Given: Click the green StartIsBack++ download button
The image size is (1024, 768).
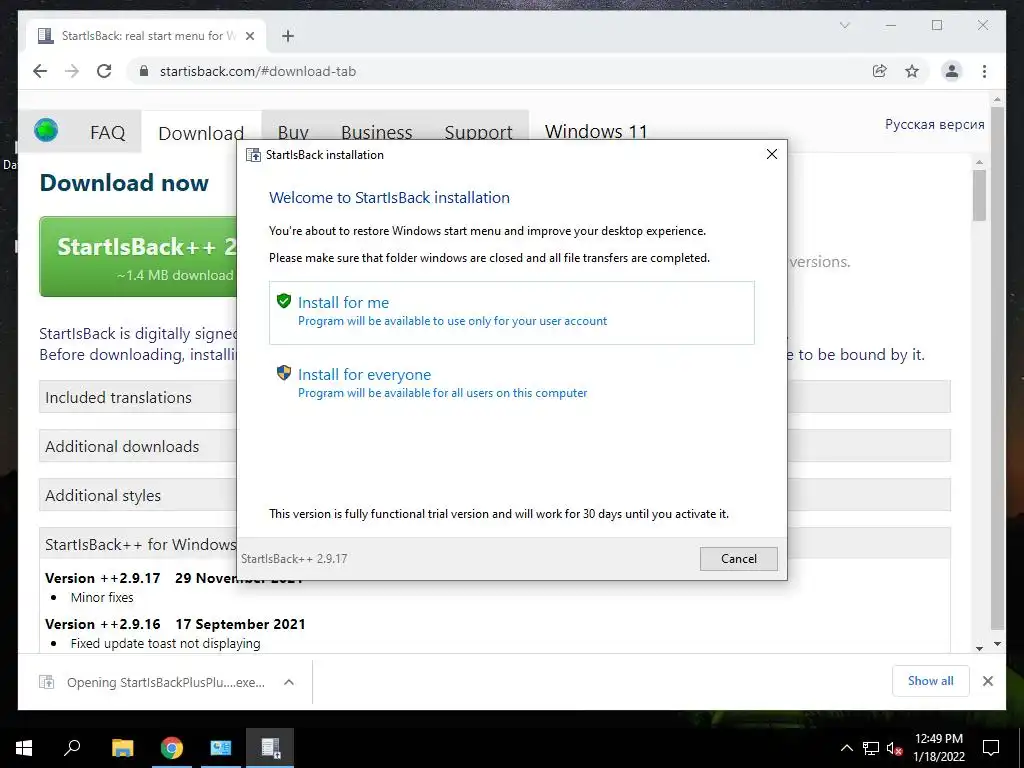Looking at the screenshot, I should pos(138,257).
